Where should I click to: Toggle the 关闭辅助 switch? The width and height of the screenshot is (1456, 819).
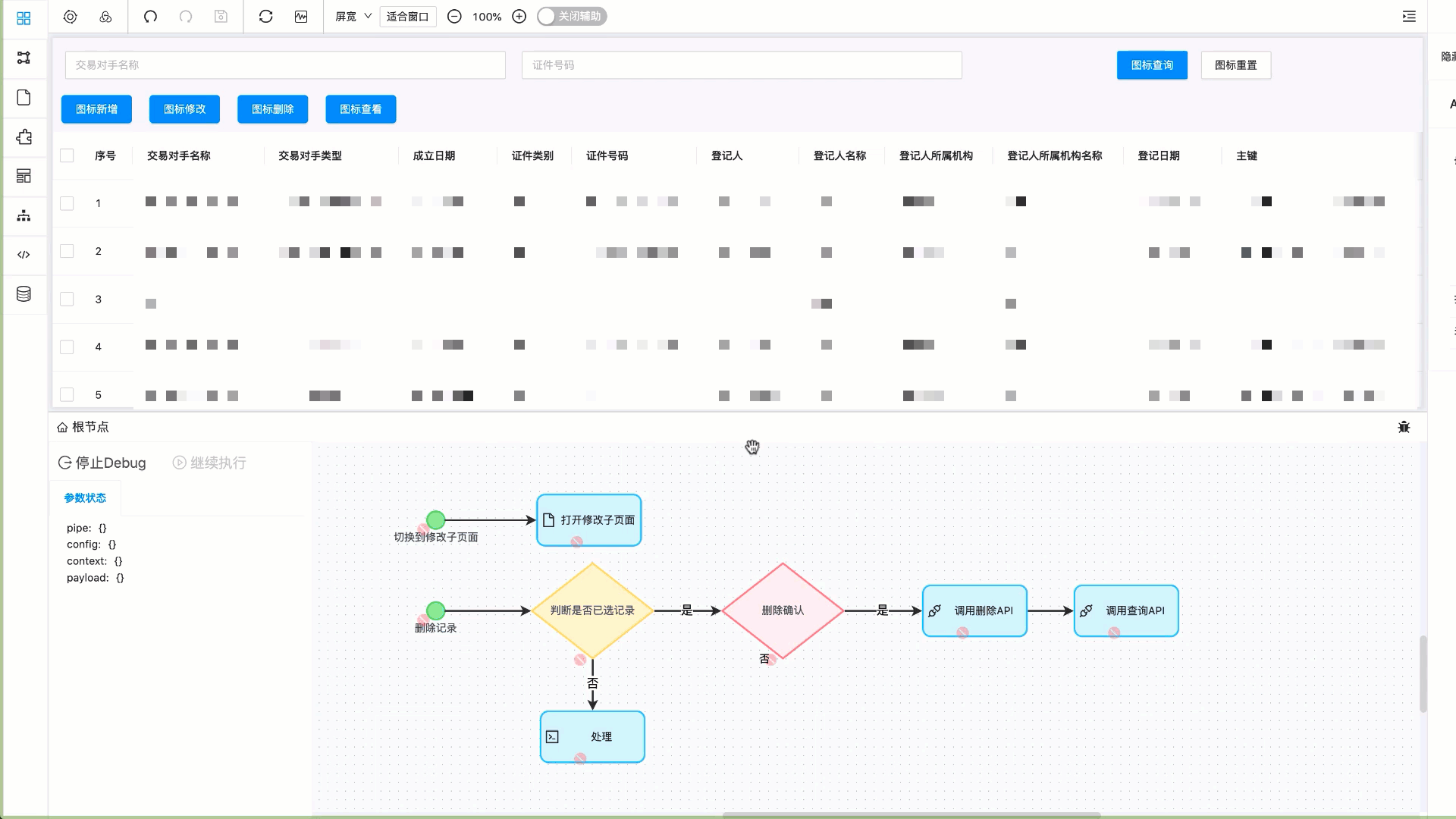pyautogui.click(x=572, y=17)
